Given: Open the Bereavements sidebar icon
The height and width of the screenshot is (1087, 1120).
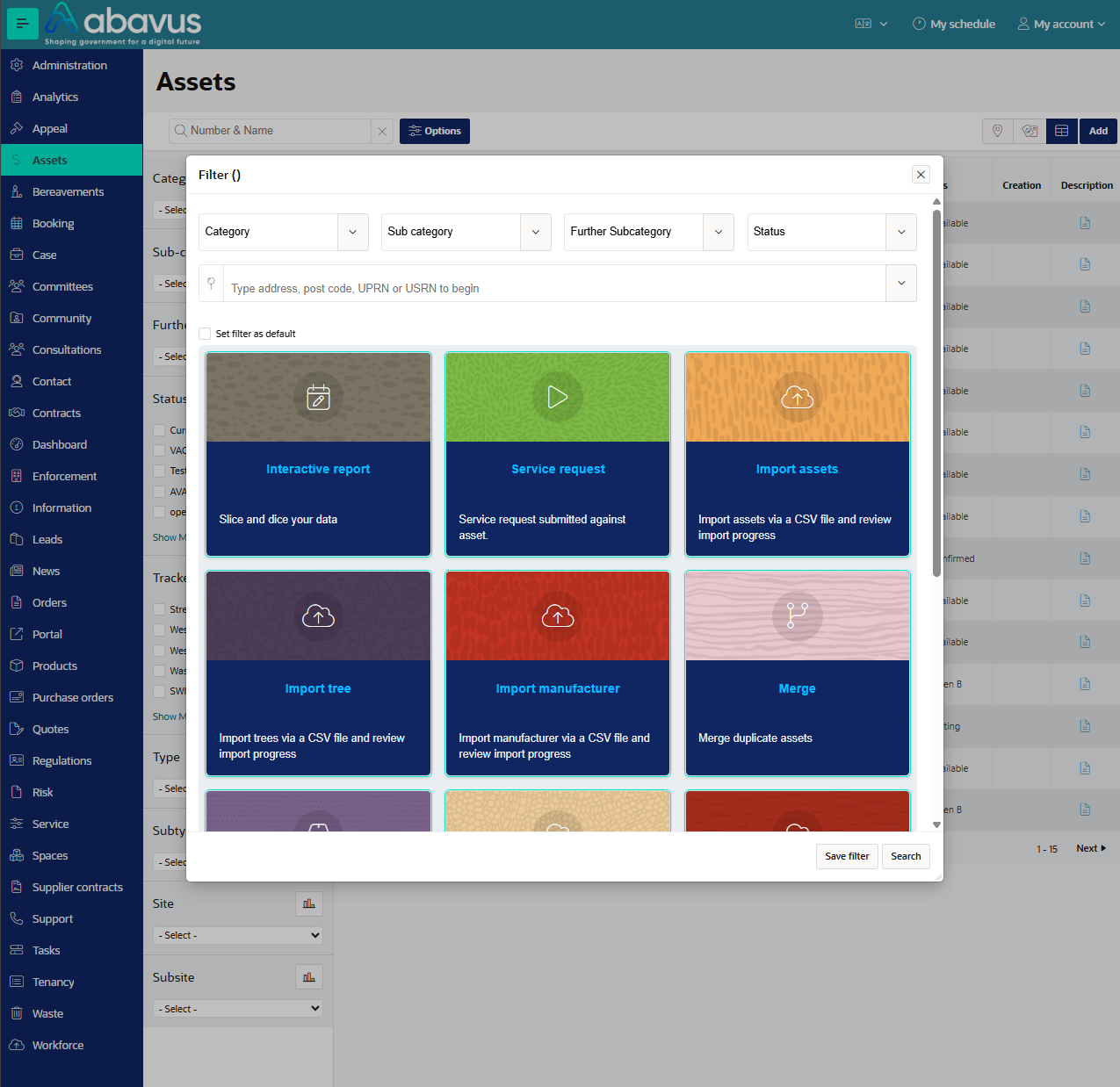Looking at the screenshot, I should [x=17, y=191].
